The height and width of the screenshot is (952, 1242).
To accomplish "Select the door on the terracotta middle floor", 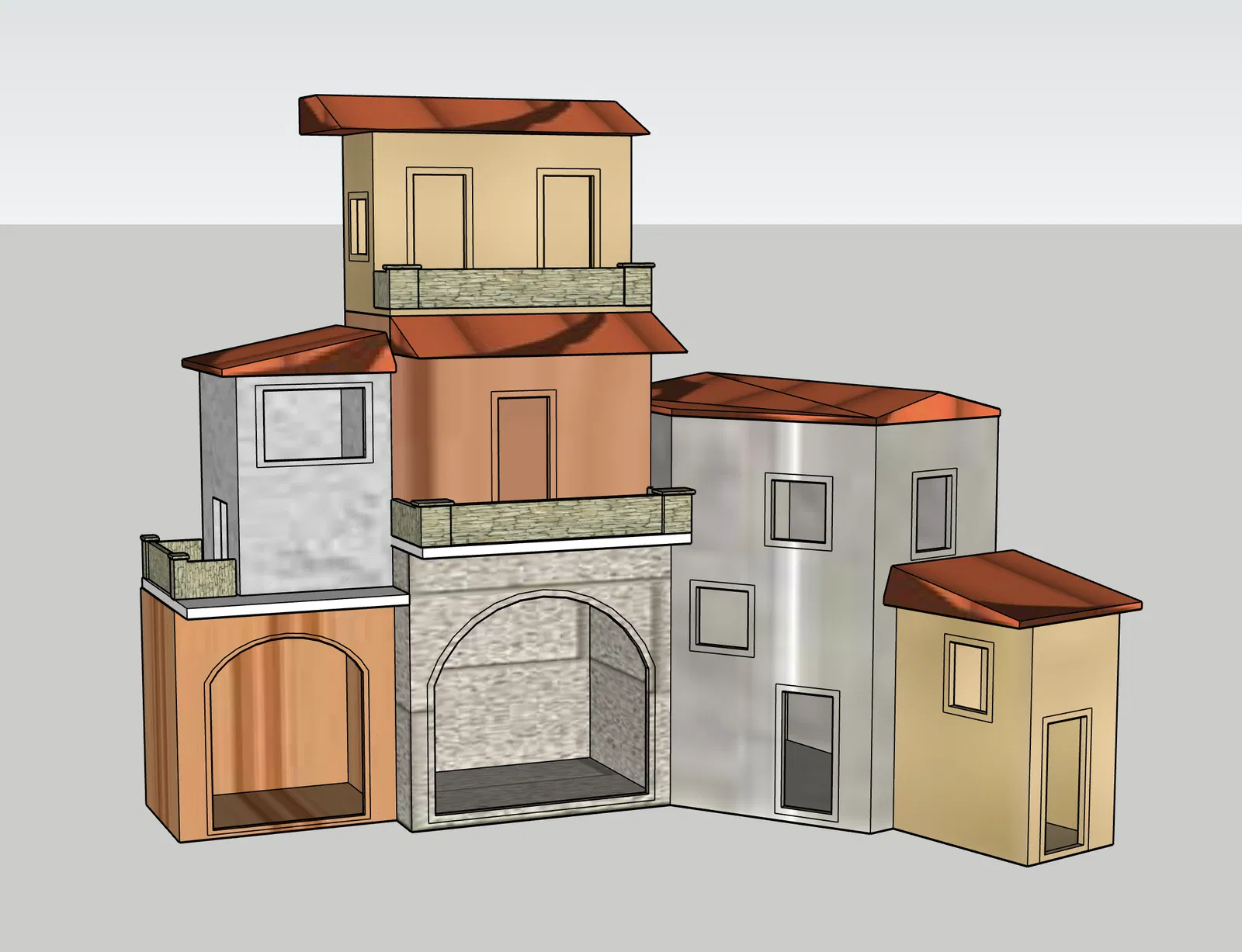I will pyautogui.click(x=525, y=446).
